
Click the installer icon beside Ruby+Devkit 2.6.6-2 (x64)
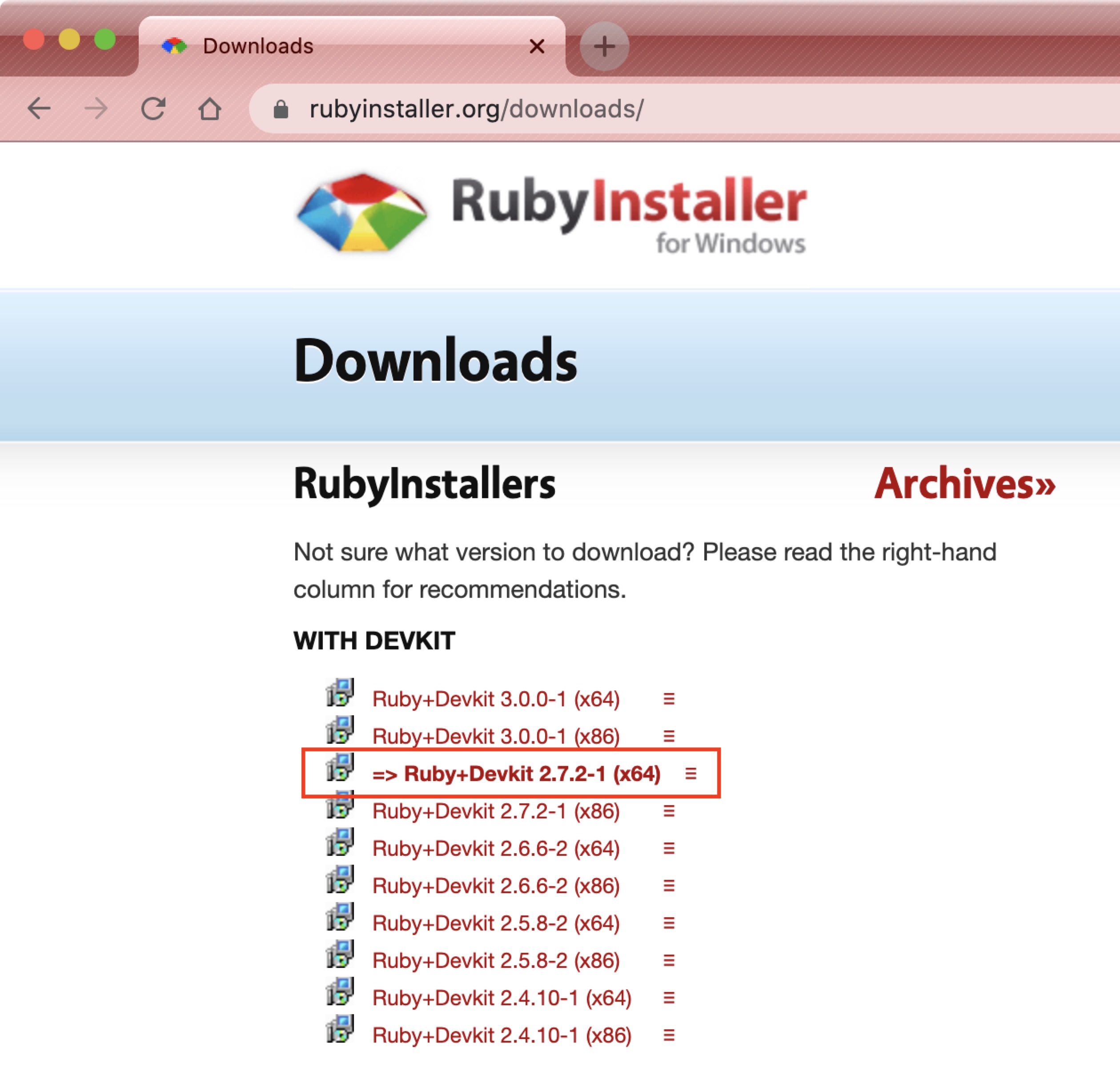(x=340, y=842)
